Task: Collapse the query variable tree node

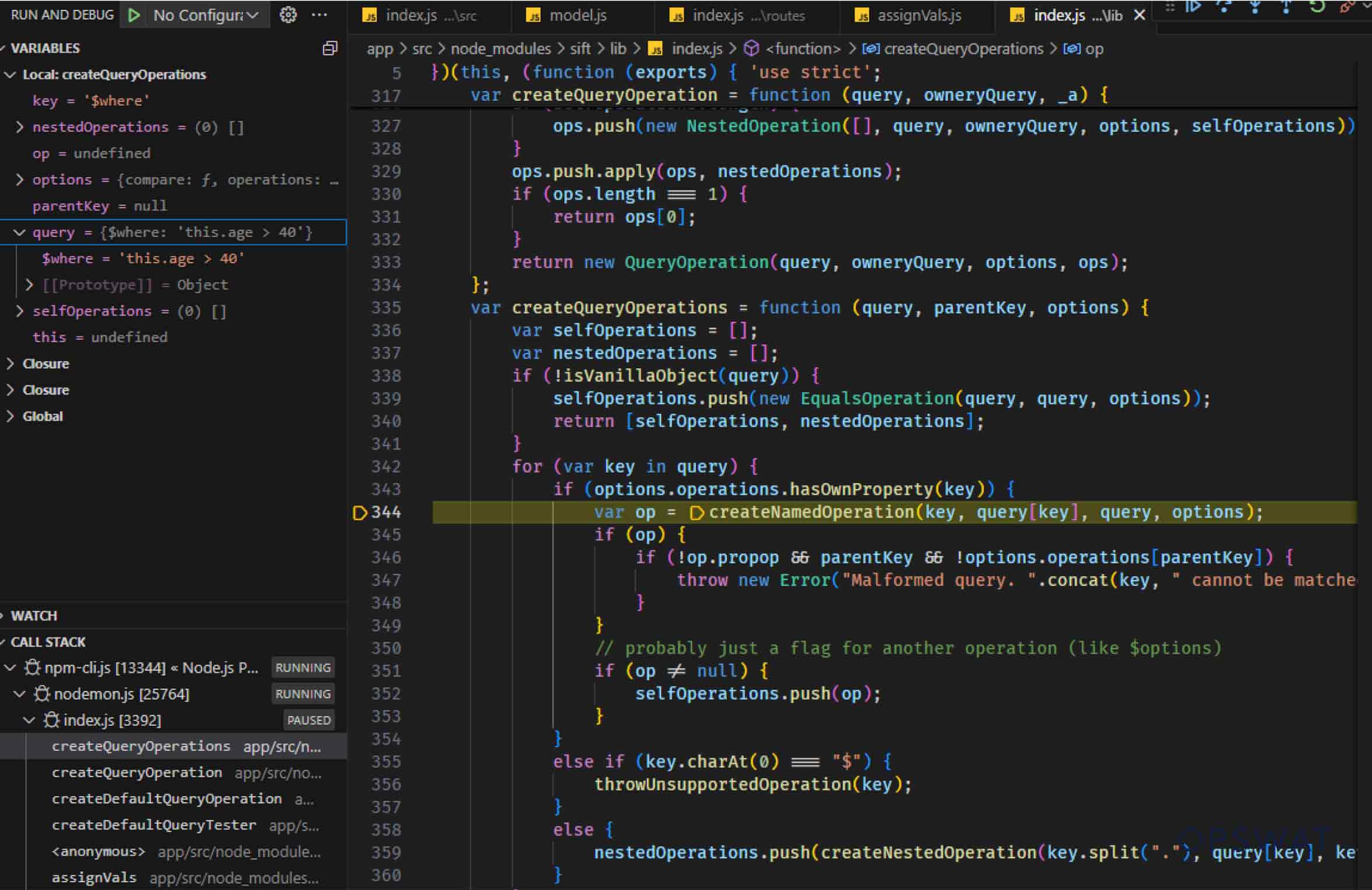Action: click(19, 232)
